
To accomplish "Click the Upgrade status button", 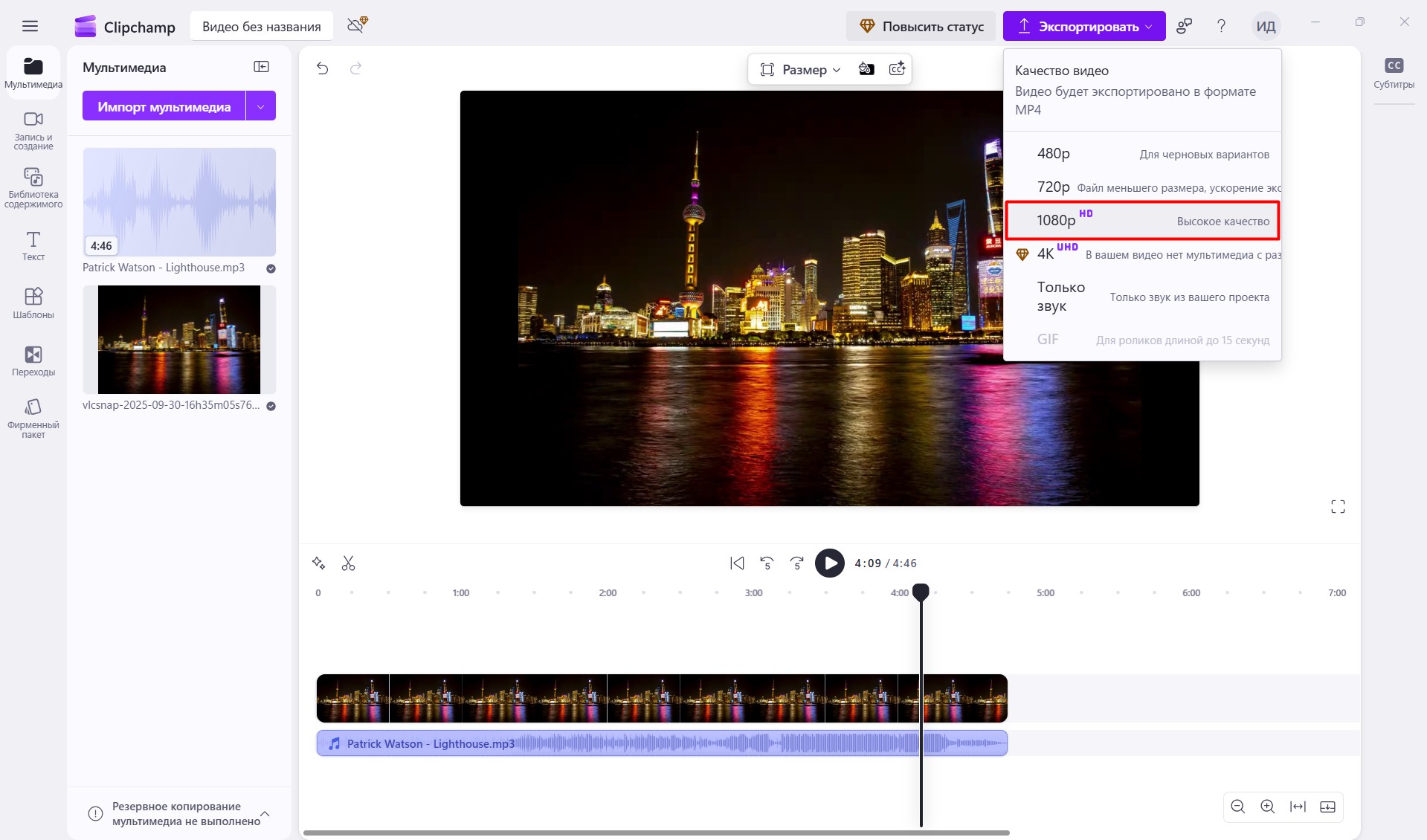I will point(921,27).
